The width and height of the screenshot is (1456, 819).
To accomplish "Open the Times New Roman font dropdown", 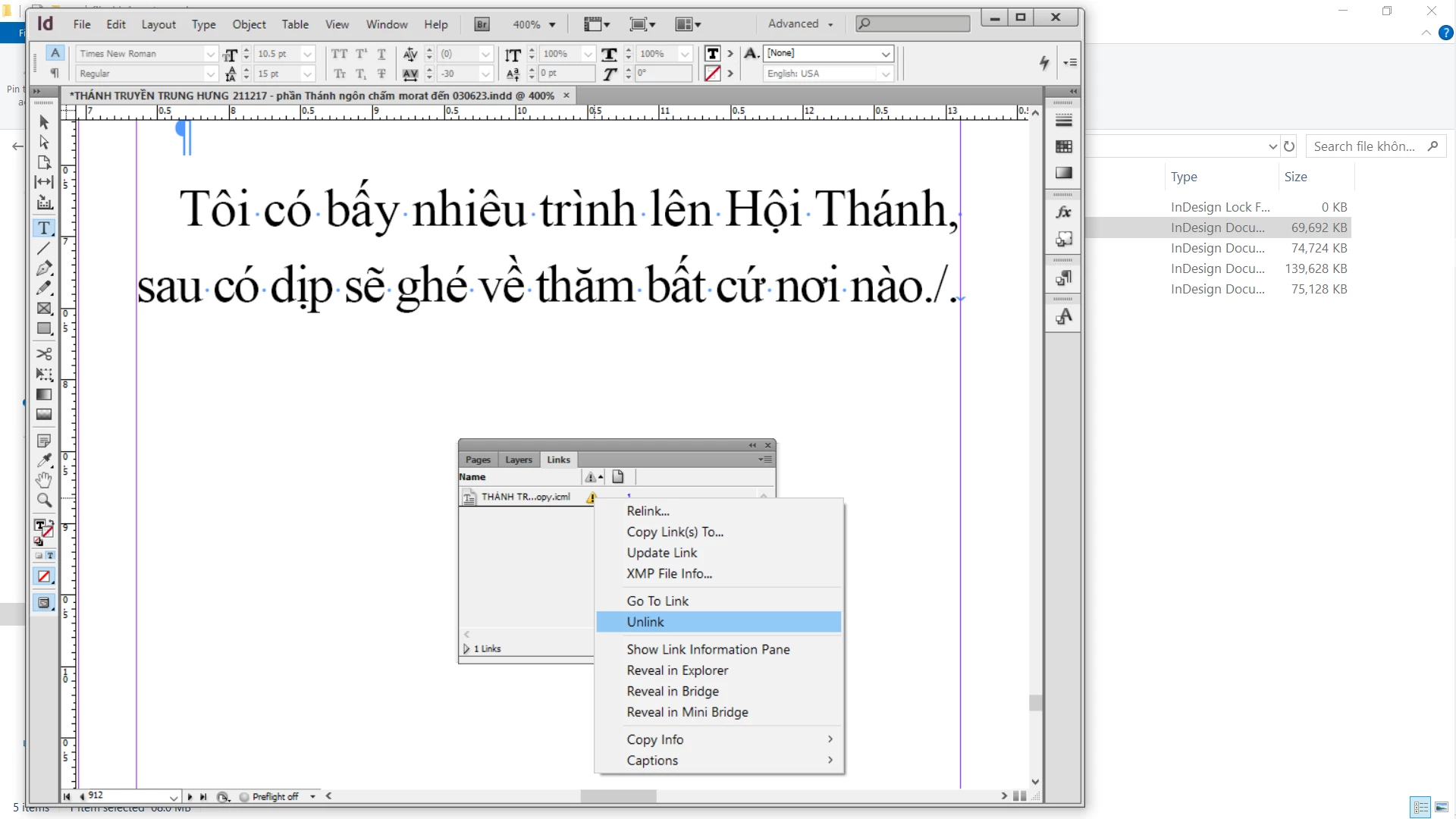I will [210, 54].
